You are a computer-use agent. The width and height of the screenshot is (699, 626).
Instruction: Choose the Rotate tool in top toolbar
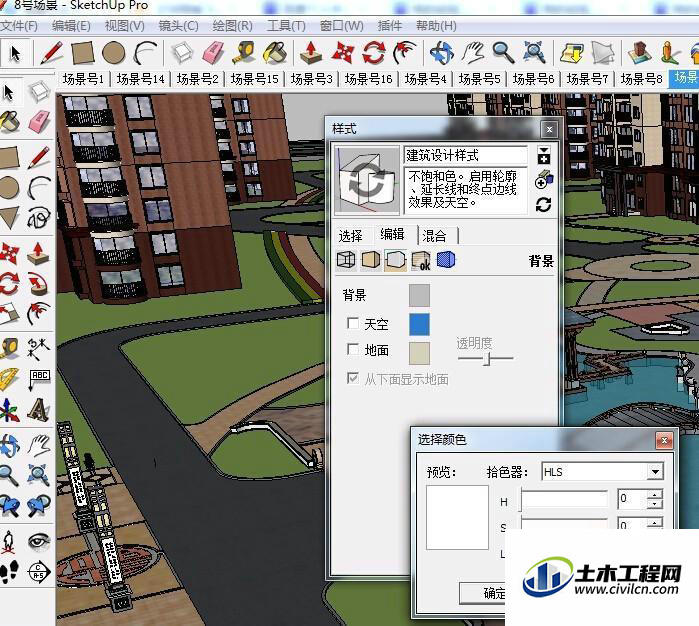pyautogui.click(x=374, y=53)
